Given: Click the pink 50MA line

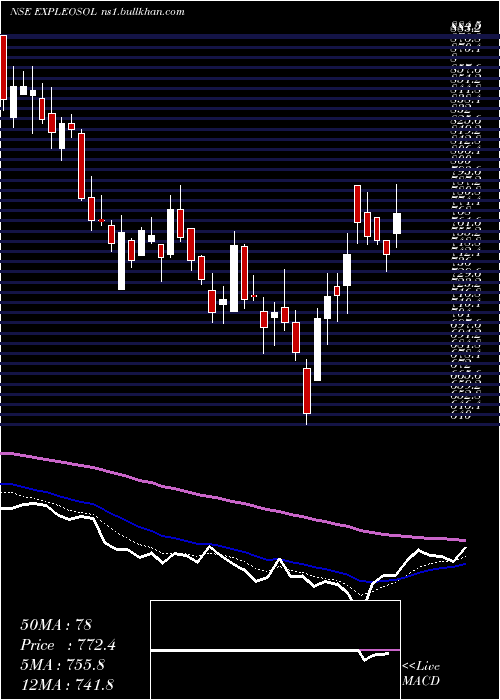Looking at the screenshot, I should (x=232, y=501).
